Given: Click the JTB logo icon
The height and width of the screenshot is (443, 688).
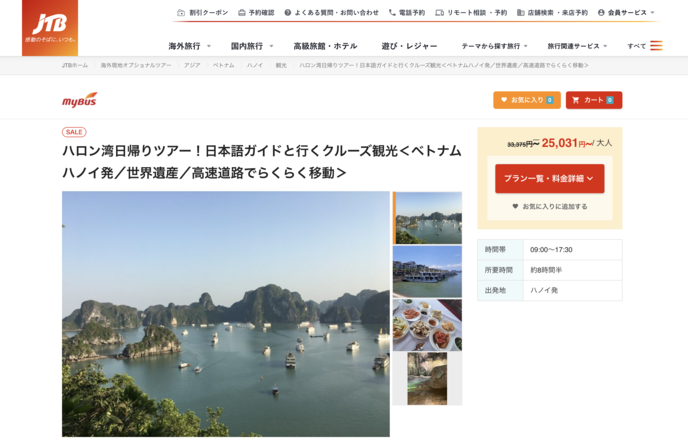Looking at the screenshot, I should pyautogui.click(x=50, y=28).
